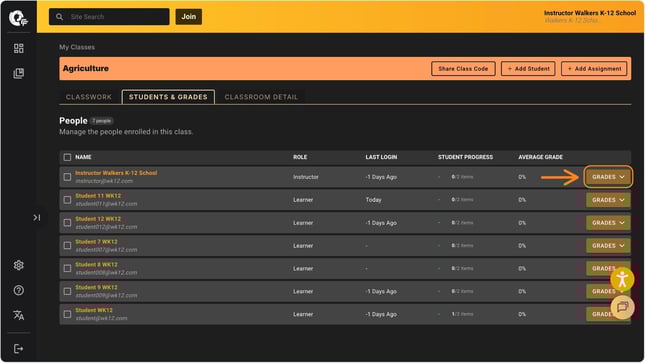This screenshot has width=645, height=363.
Task: Open the language translate icon
Action: coord(19,315)
